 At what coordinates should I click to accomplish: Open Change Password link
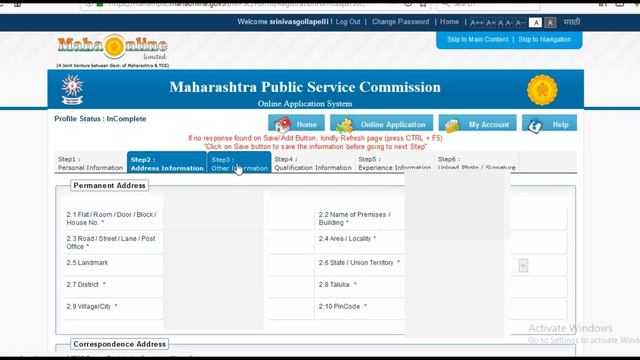click(x=400, y=22)
